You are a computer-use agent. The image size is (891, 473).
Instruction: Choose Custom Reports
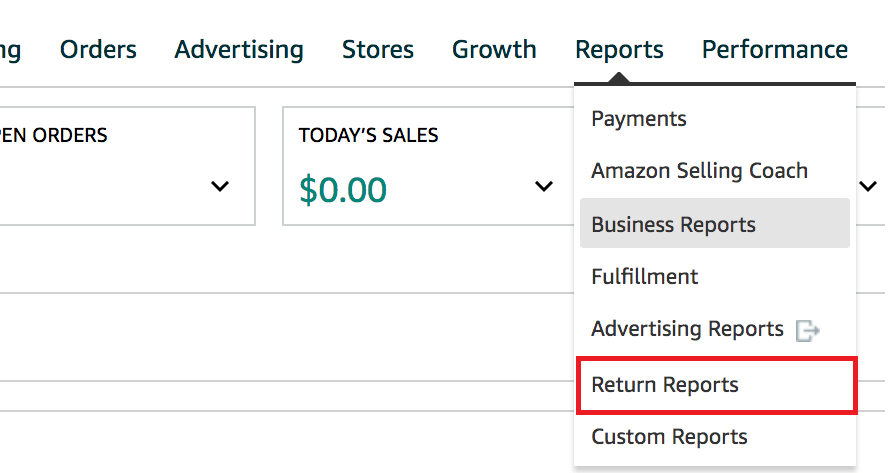(669, 437)
